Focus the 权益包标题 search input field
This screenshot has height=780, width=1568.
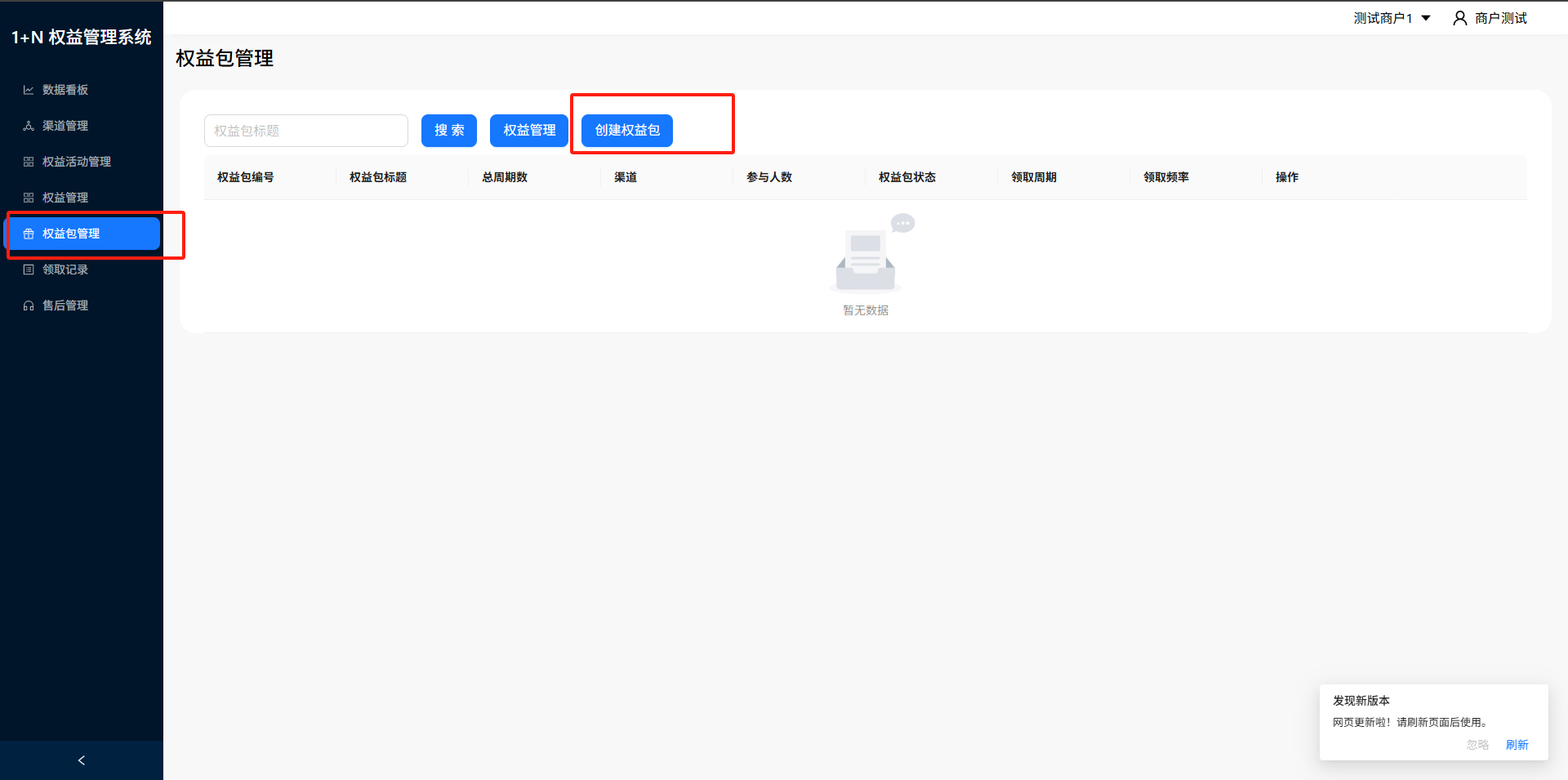(306, 131)
